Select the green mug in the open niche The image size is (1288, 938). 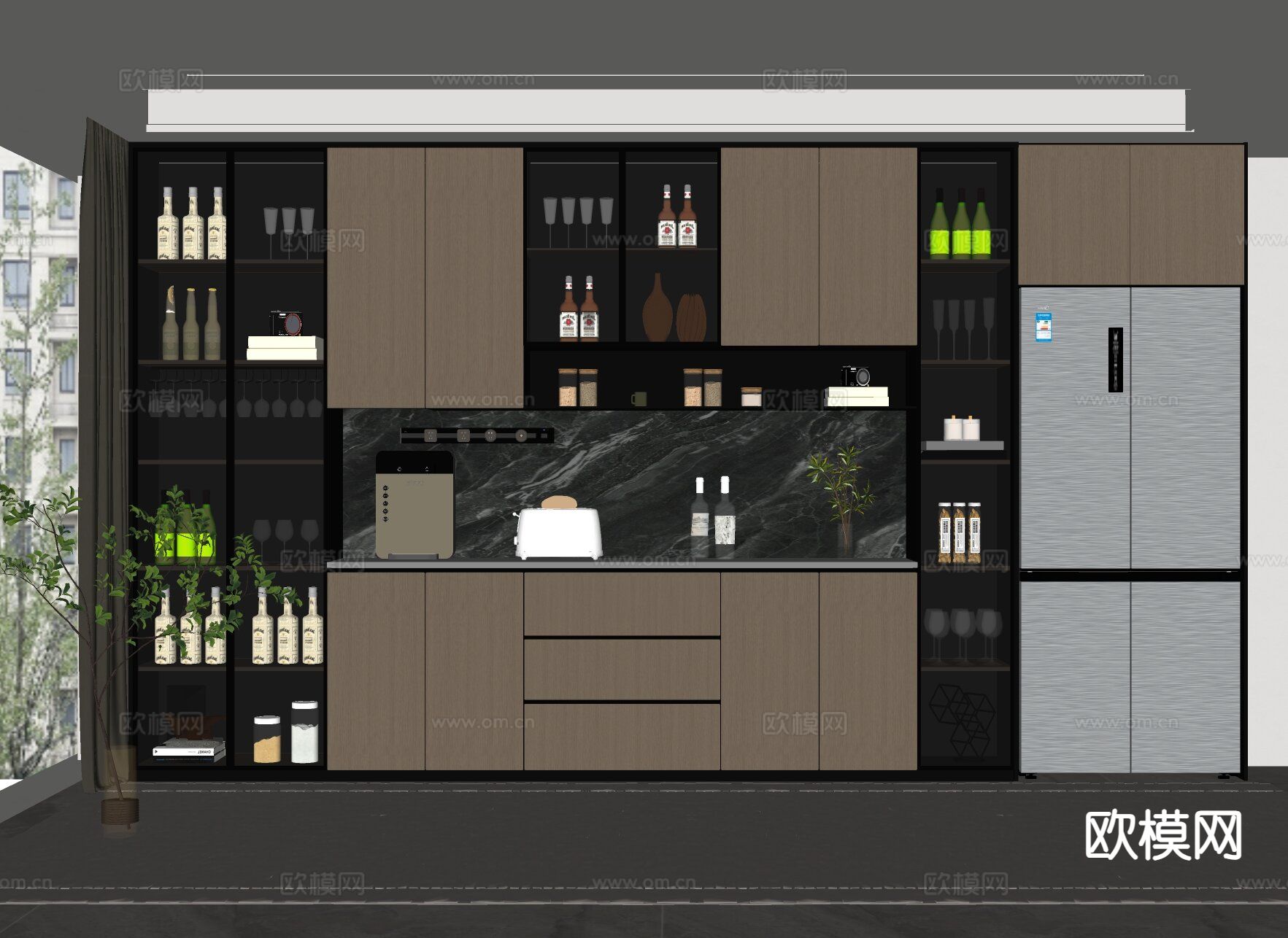[x=639, y=399]
